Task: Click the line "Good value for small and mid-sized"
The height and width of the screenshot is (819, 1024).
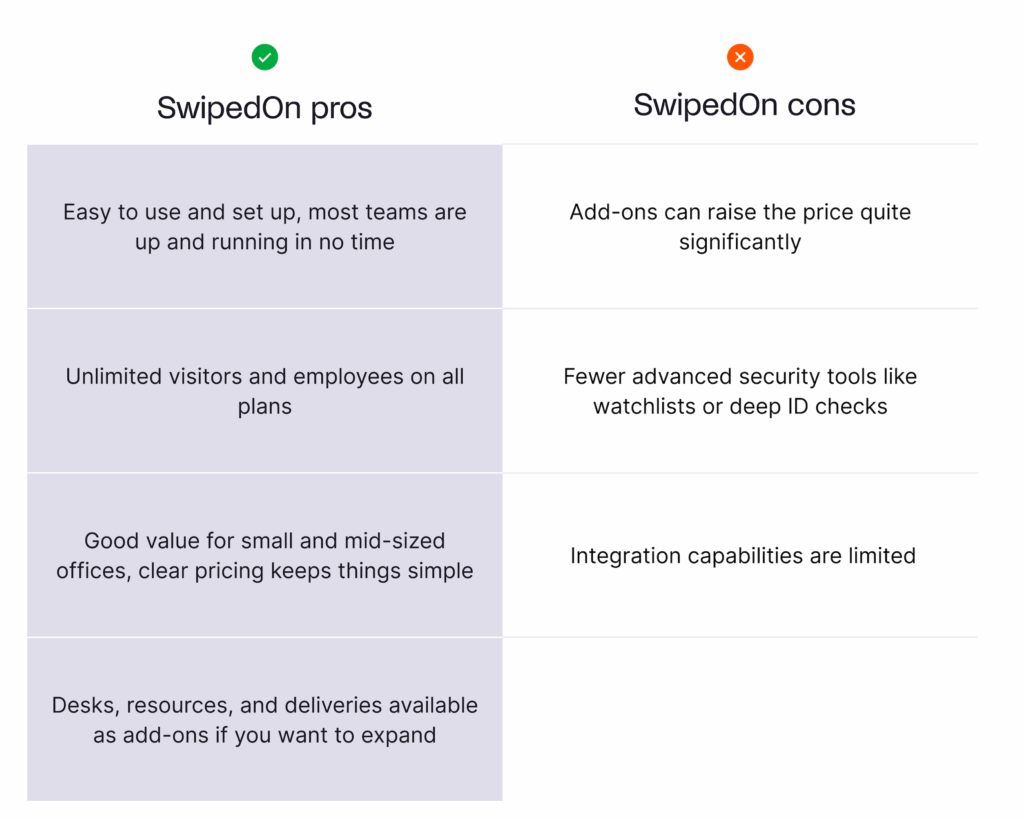Action: pos(264,541)
